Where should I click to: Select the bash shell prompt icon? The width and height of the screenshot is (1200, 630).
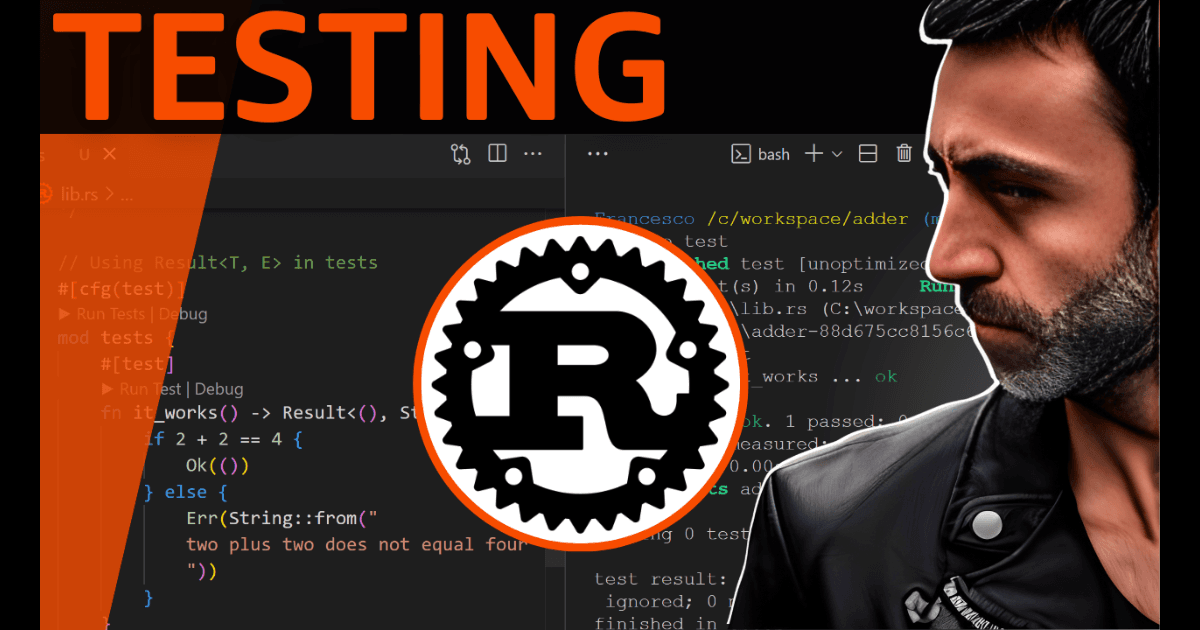(740, 153)
